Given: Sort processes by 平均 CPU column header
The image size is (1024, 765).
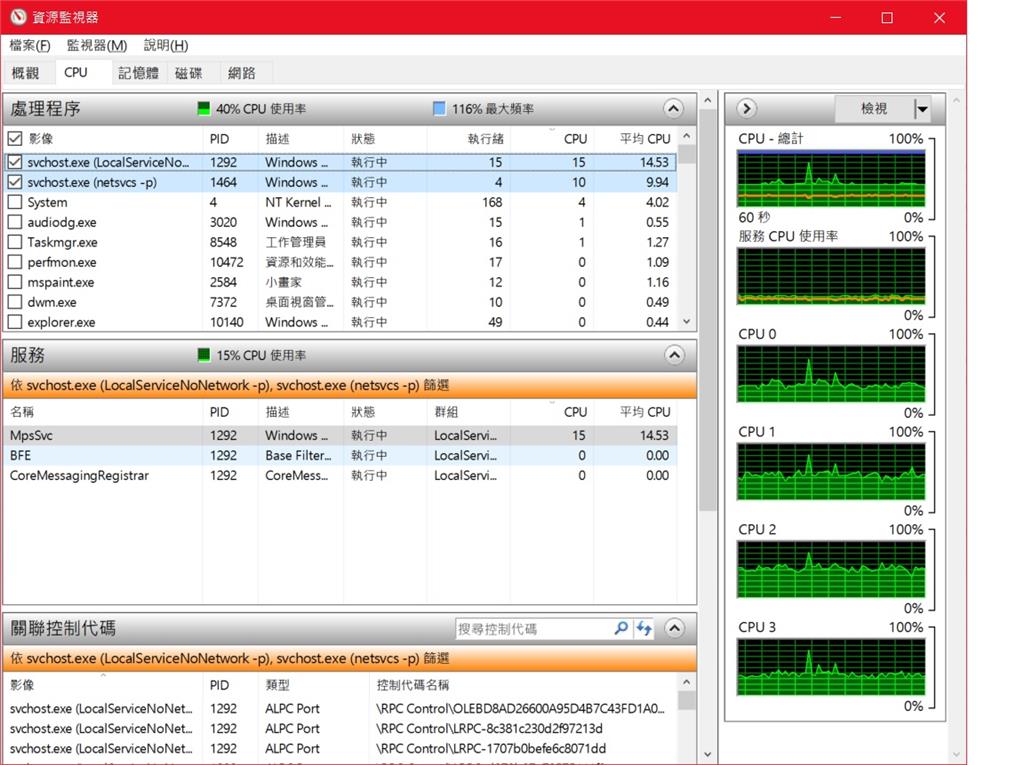Looking at the screenshot, I should coord(636,138).
